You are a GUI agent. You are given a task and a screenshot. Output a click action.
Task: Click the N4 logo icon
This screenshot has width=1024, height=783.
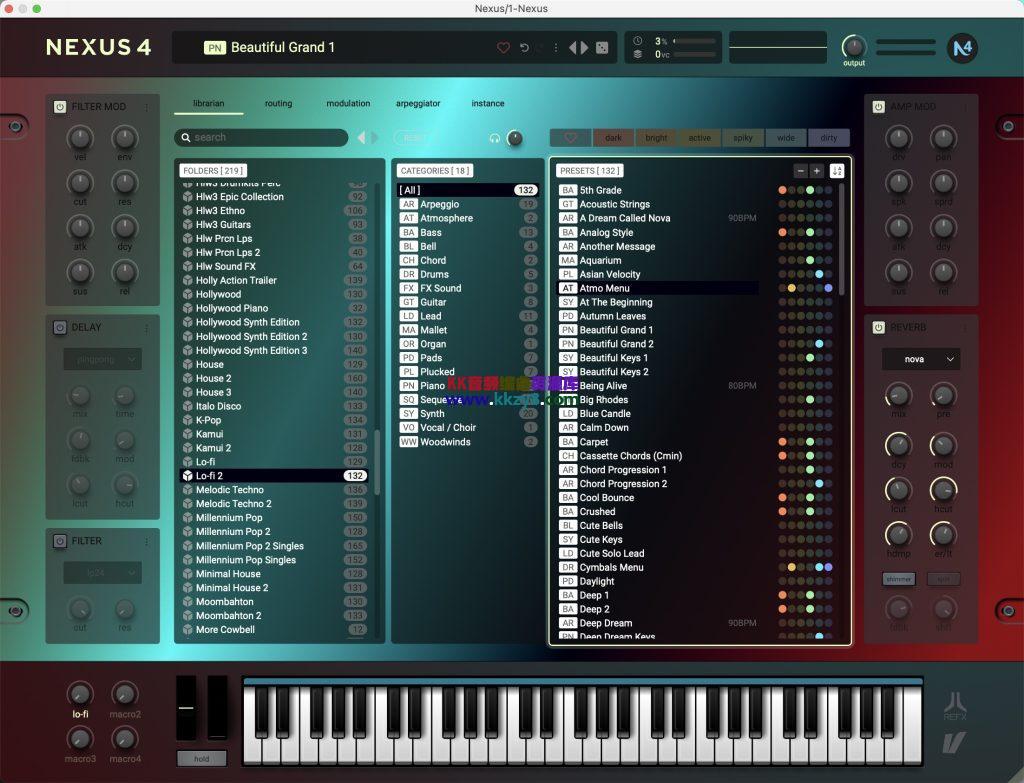pos(962,48)
